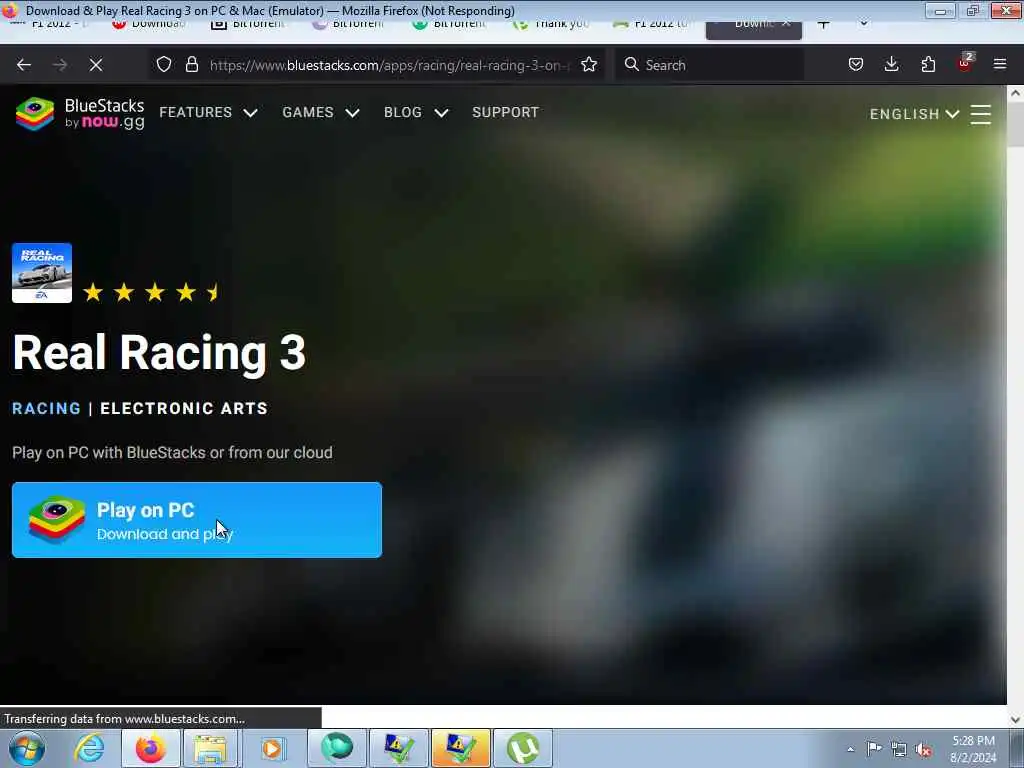
Task: Click the Firefox Search box
Action: tap(709, 65)
